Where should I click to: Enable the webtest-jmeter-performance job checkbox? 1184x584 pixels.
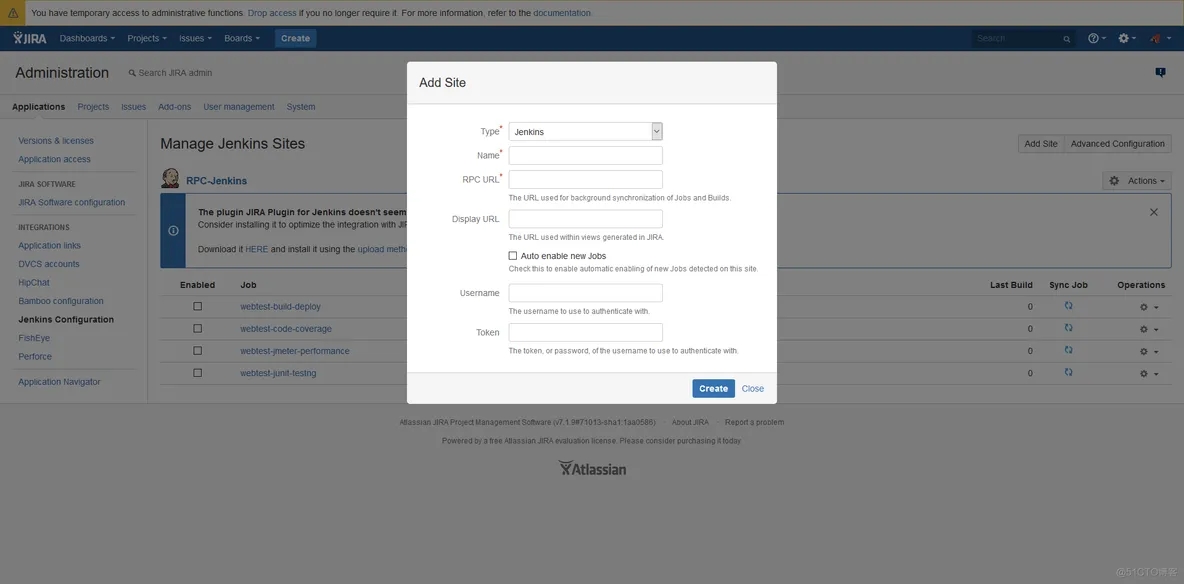pyautogui.click(x=198, y=351)
